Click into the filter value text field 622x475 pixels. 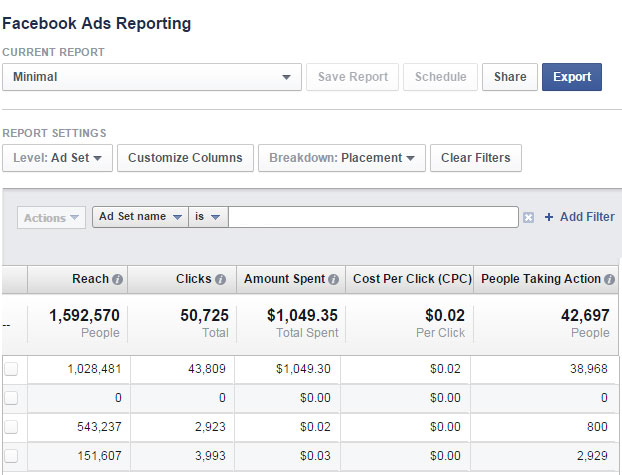coord(373,217)
